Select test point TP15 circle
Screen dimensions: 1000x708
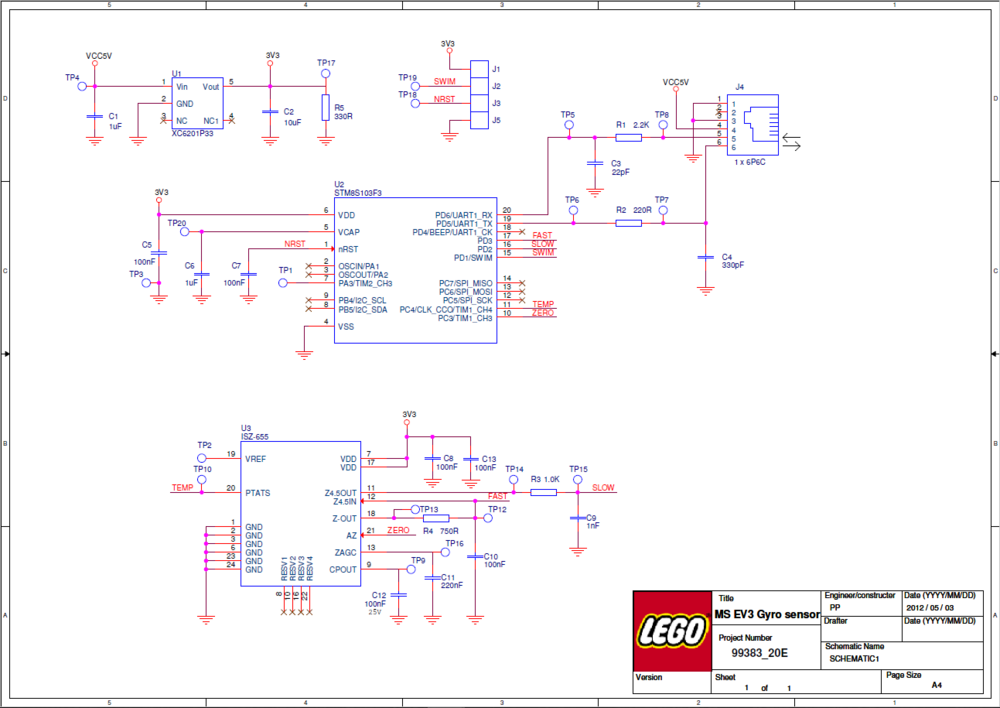[x=577, y=481]
